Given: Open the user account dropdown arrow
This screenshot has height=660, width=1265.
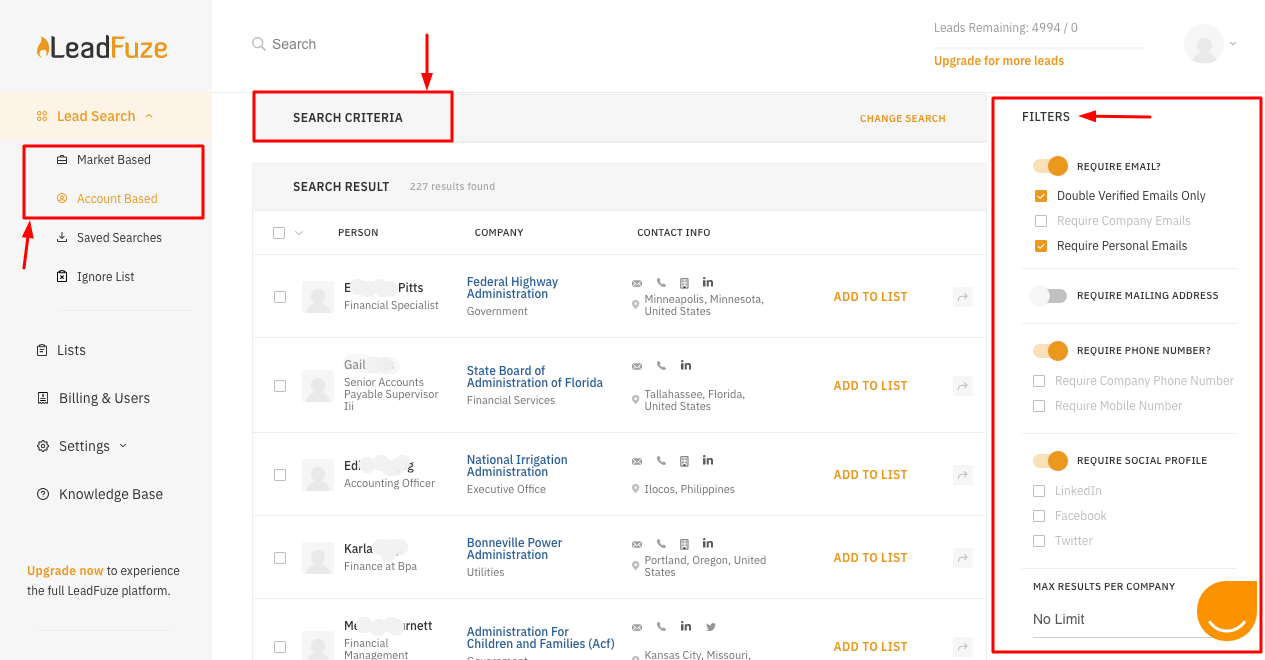Looking at the screenshot, I should 1233,44.
